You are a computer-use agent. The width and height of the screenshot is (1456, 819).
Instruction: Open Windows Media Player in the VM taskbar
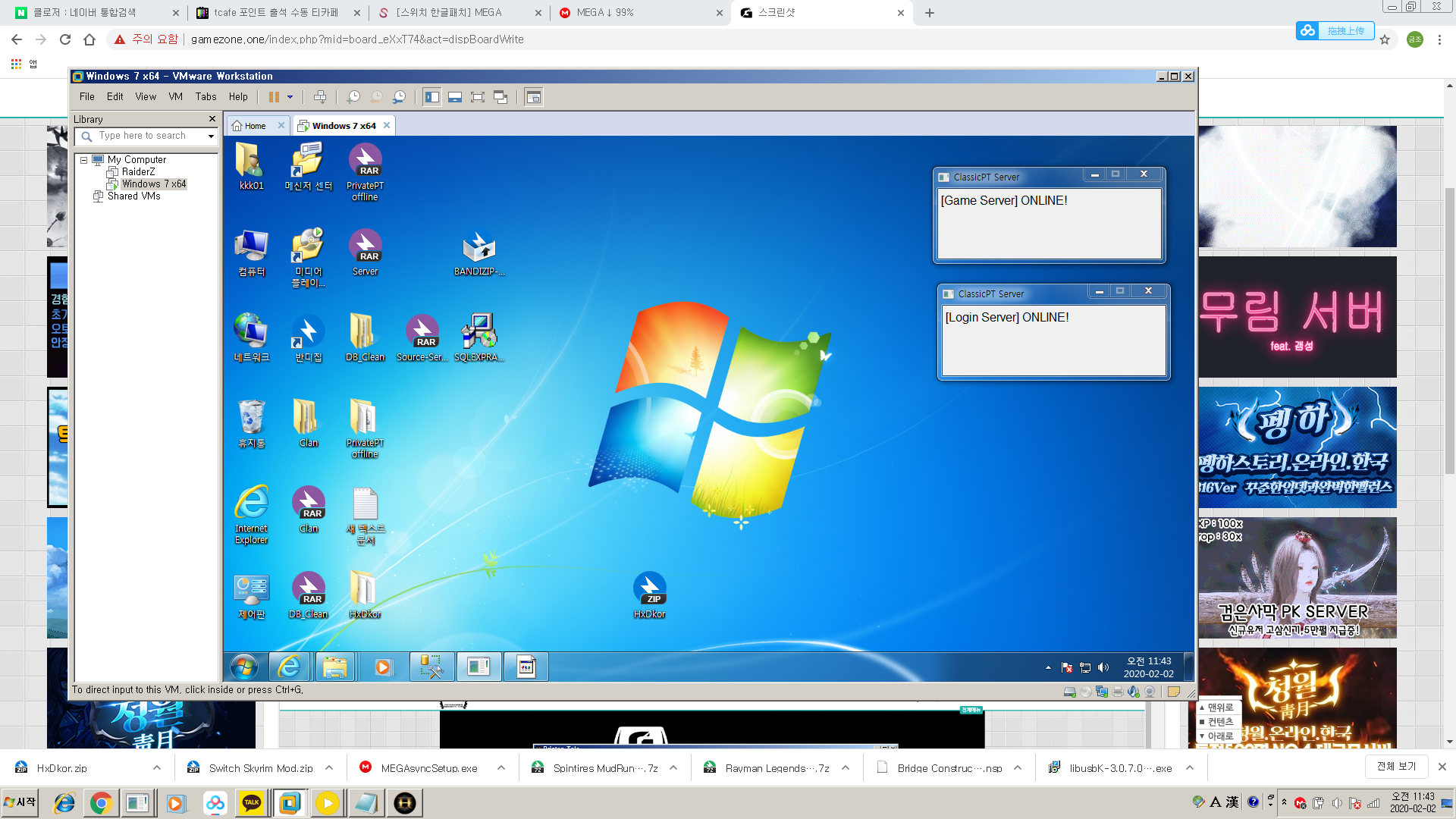tap(383, 667)
